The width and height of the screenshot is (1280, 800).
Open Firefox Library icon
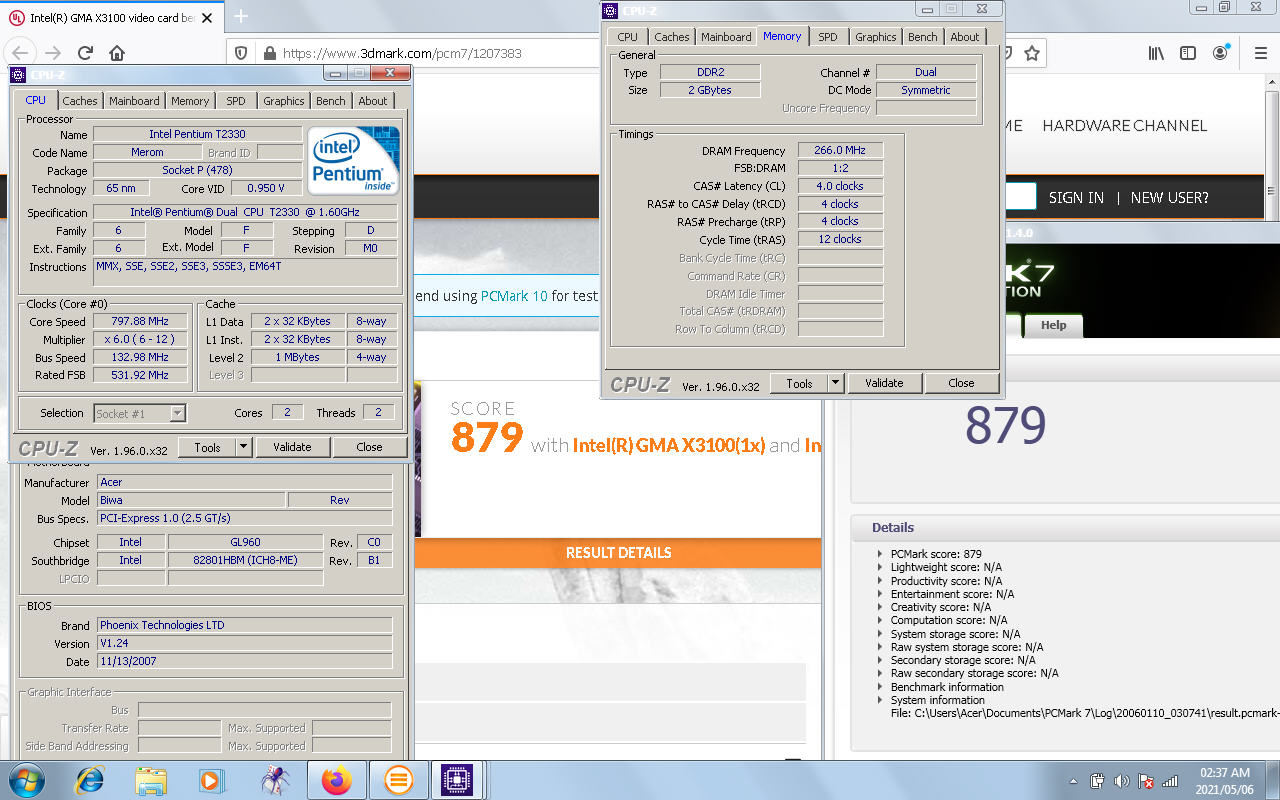click(1156, 53)
